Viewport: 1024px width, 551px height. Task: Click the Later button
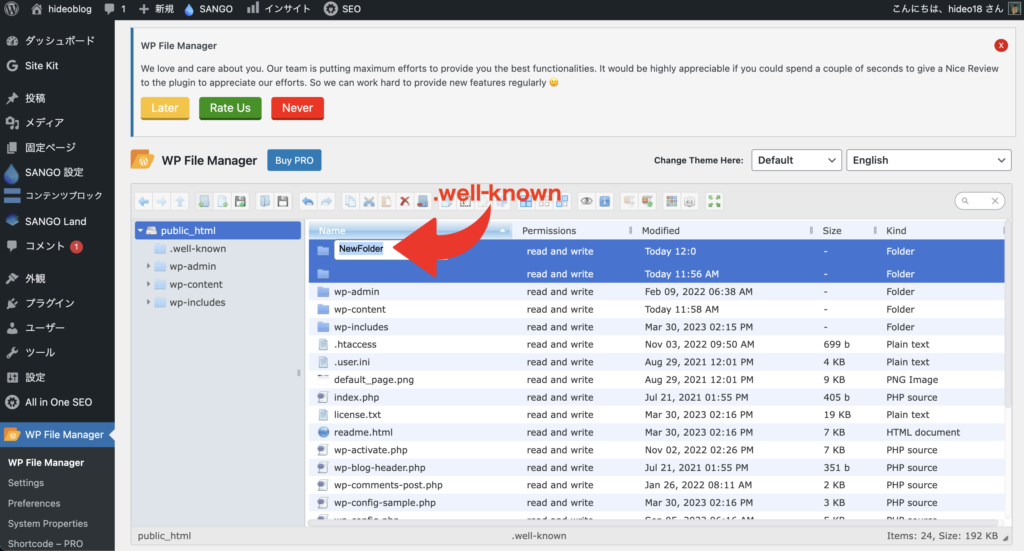(x=165, y=108)
